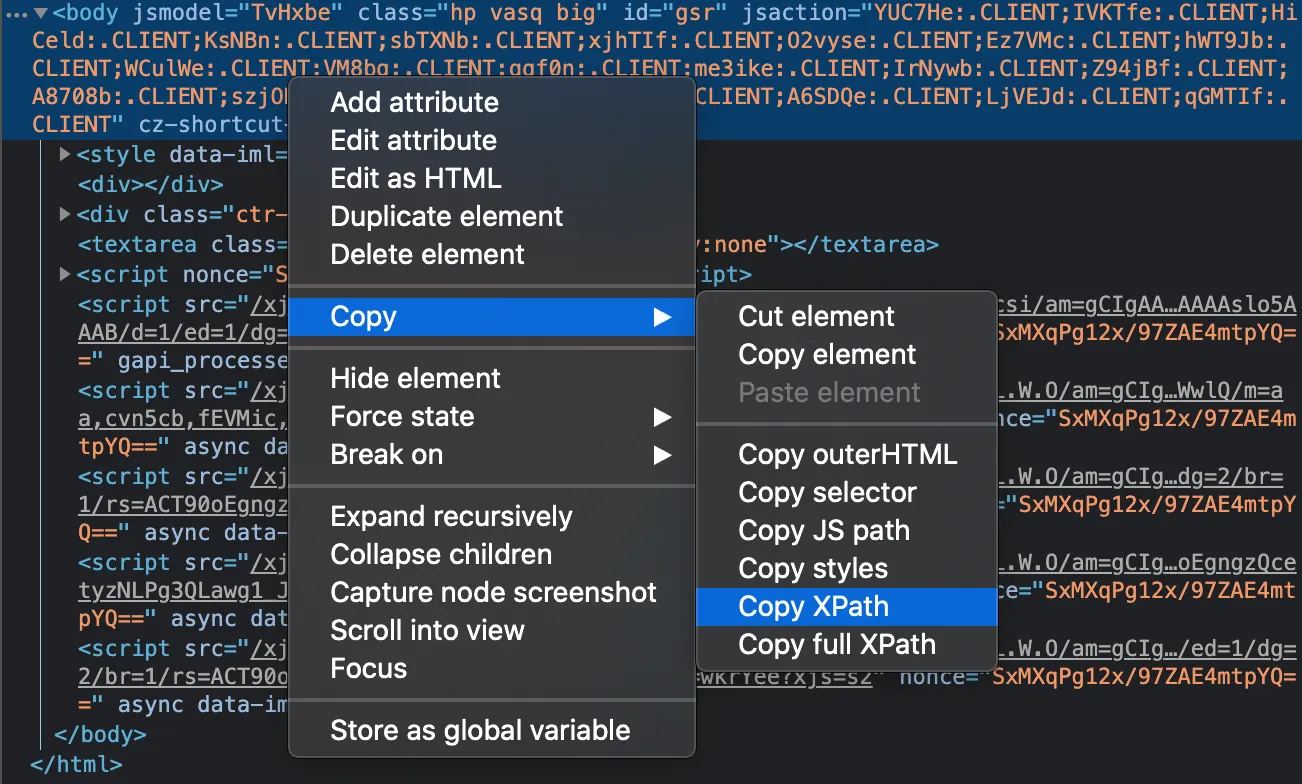The width and height of the screenshot is (1302, 784).
Task: Click Copy selector menu entry
Action: click(x=827, y=493)
